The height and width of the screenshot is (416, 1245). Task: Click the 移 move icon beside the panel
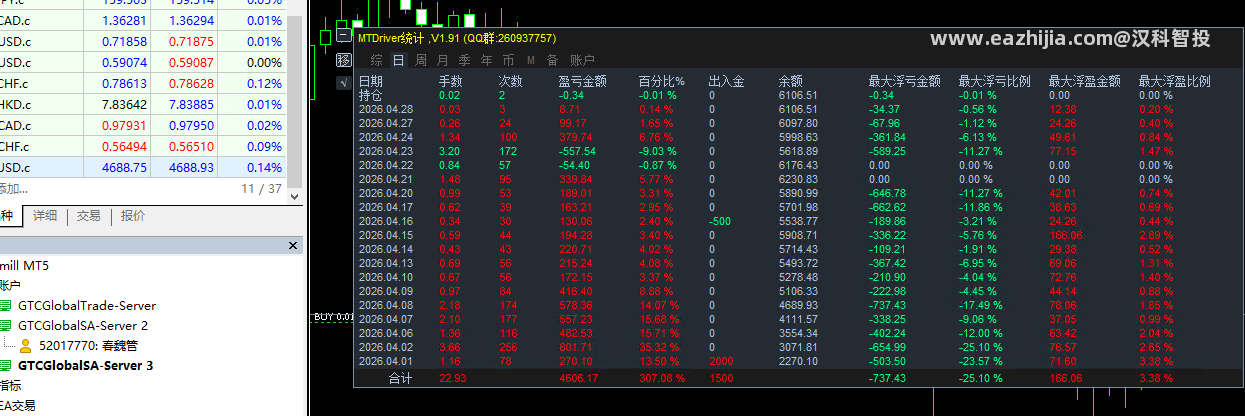(x=345, y=60)
